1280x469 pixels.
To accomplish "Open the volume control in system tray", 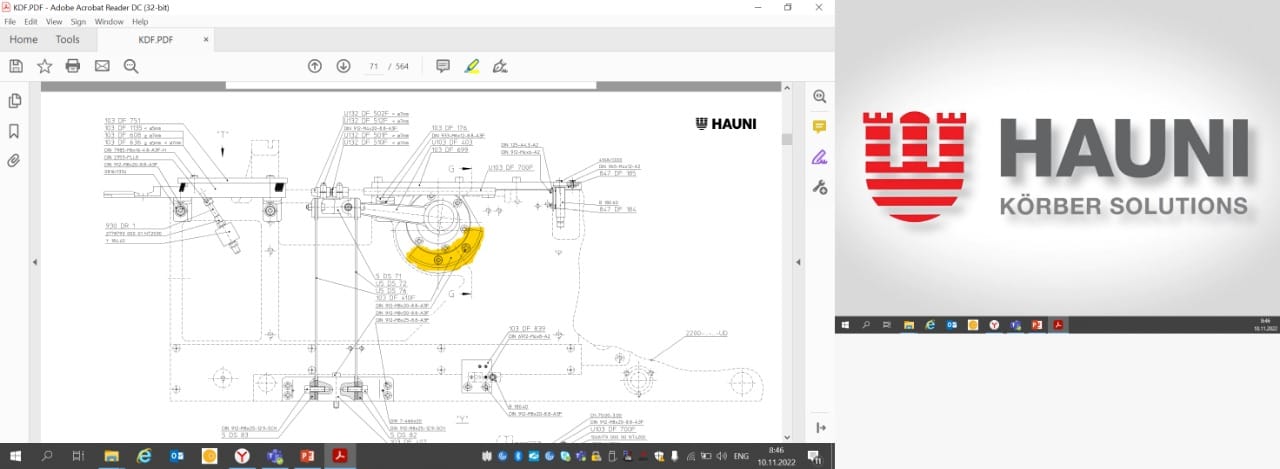I will point(724,456).
